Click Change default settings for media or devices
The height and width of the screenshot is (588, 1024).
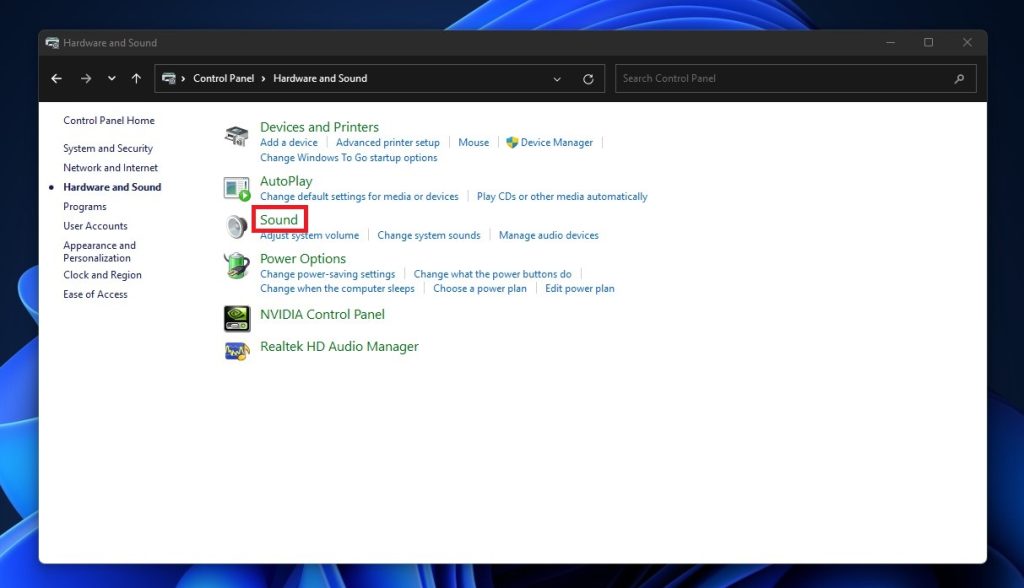pyautogui.click(x=359, y=197)
